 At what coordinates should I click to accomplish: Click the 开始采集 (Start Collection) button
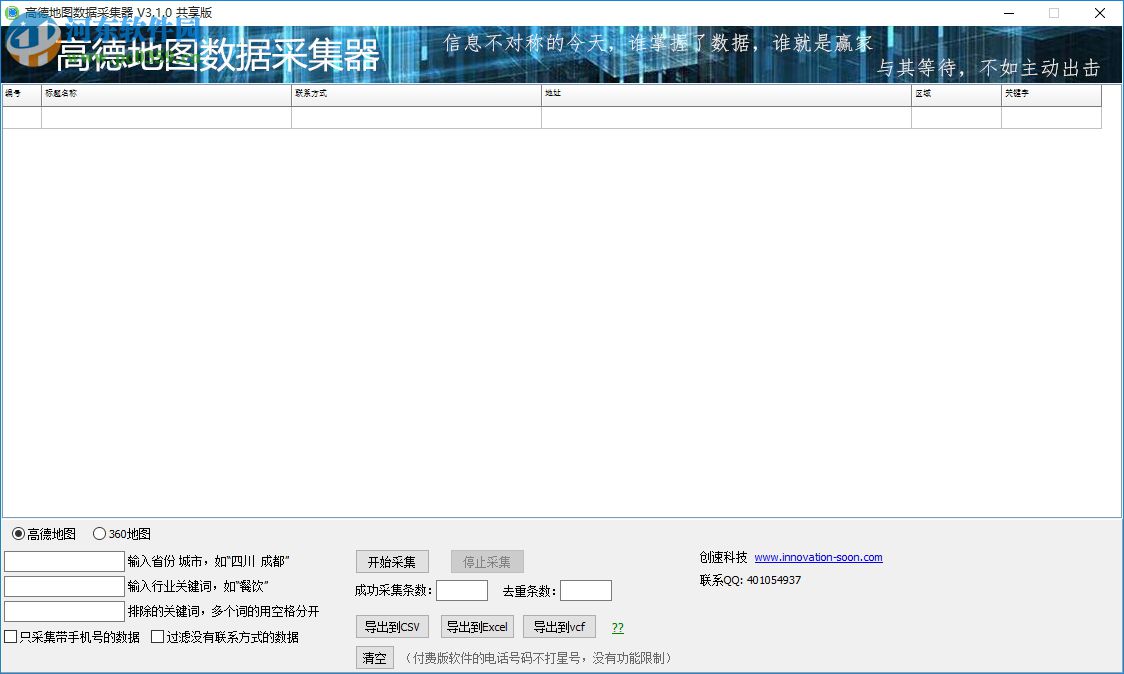pos(391,561)
